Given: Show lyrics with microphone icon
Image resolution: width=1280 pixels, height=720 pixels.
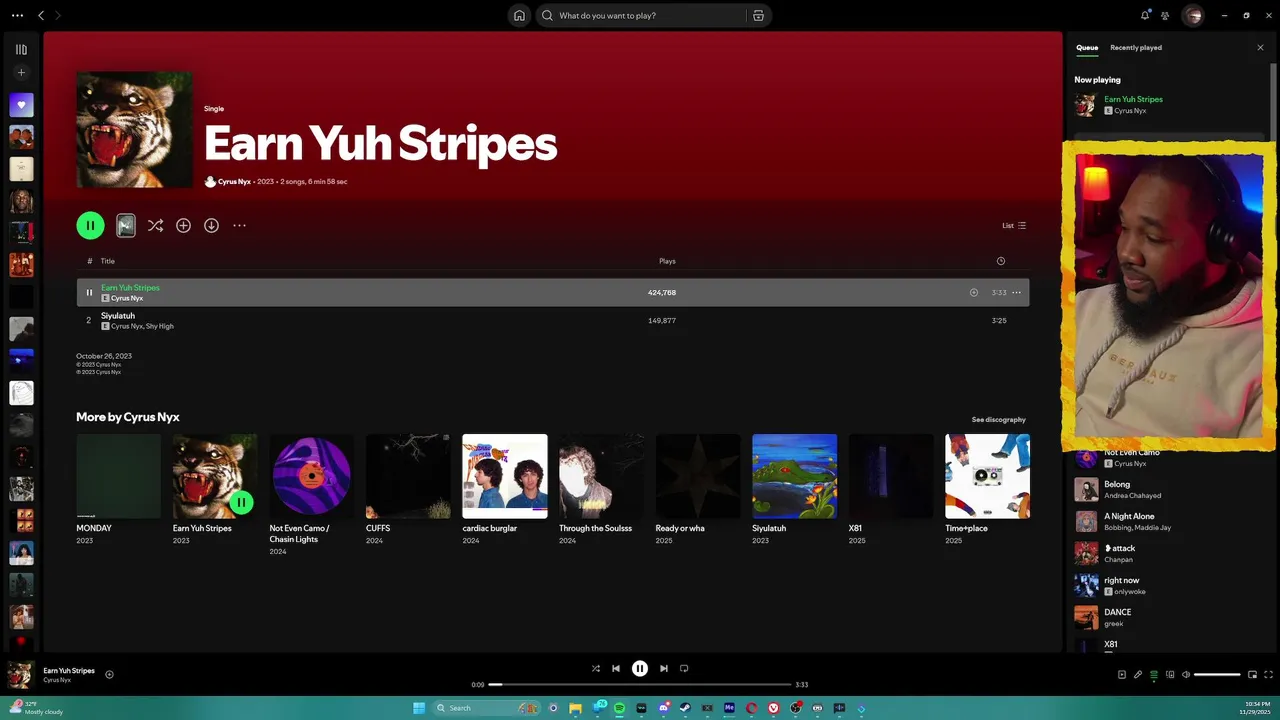Looking at the screenshot, I should click(1137, 675).
